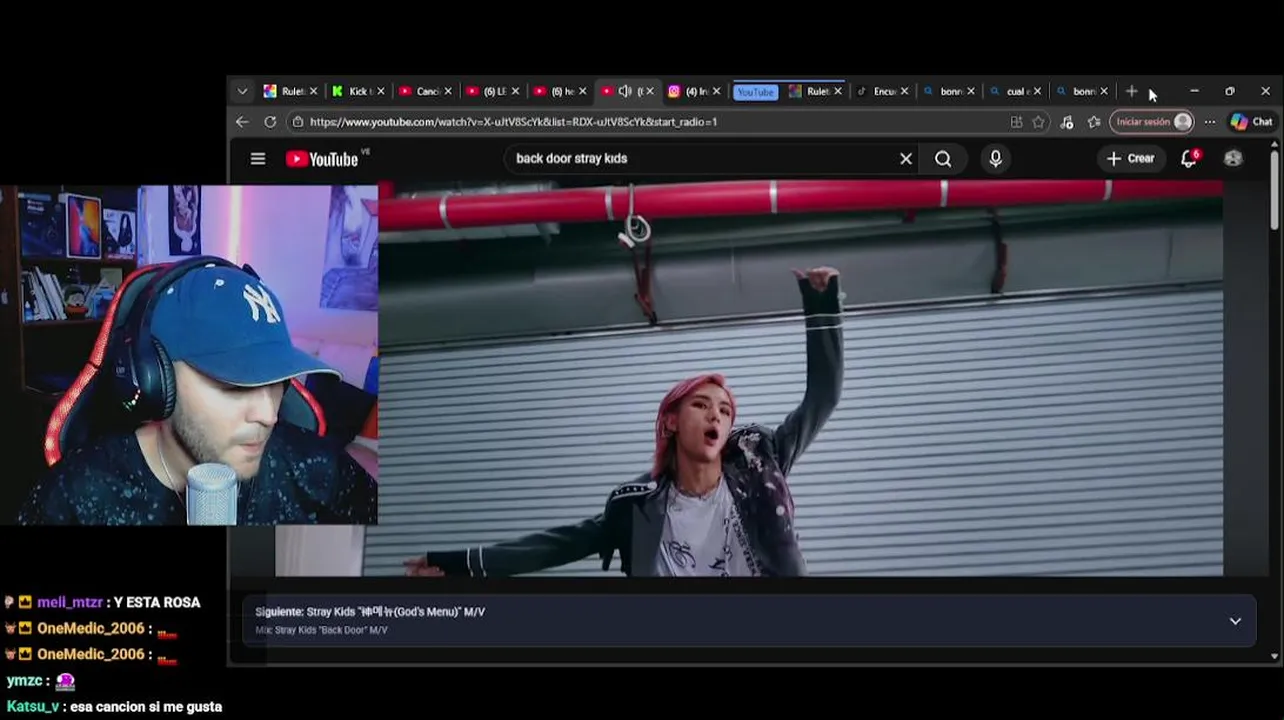Switch to the (6) LE YouTube tab
The image size is (1284, 720).
click(x=485, y=91)
